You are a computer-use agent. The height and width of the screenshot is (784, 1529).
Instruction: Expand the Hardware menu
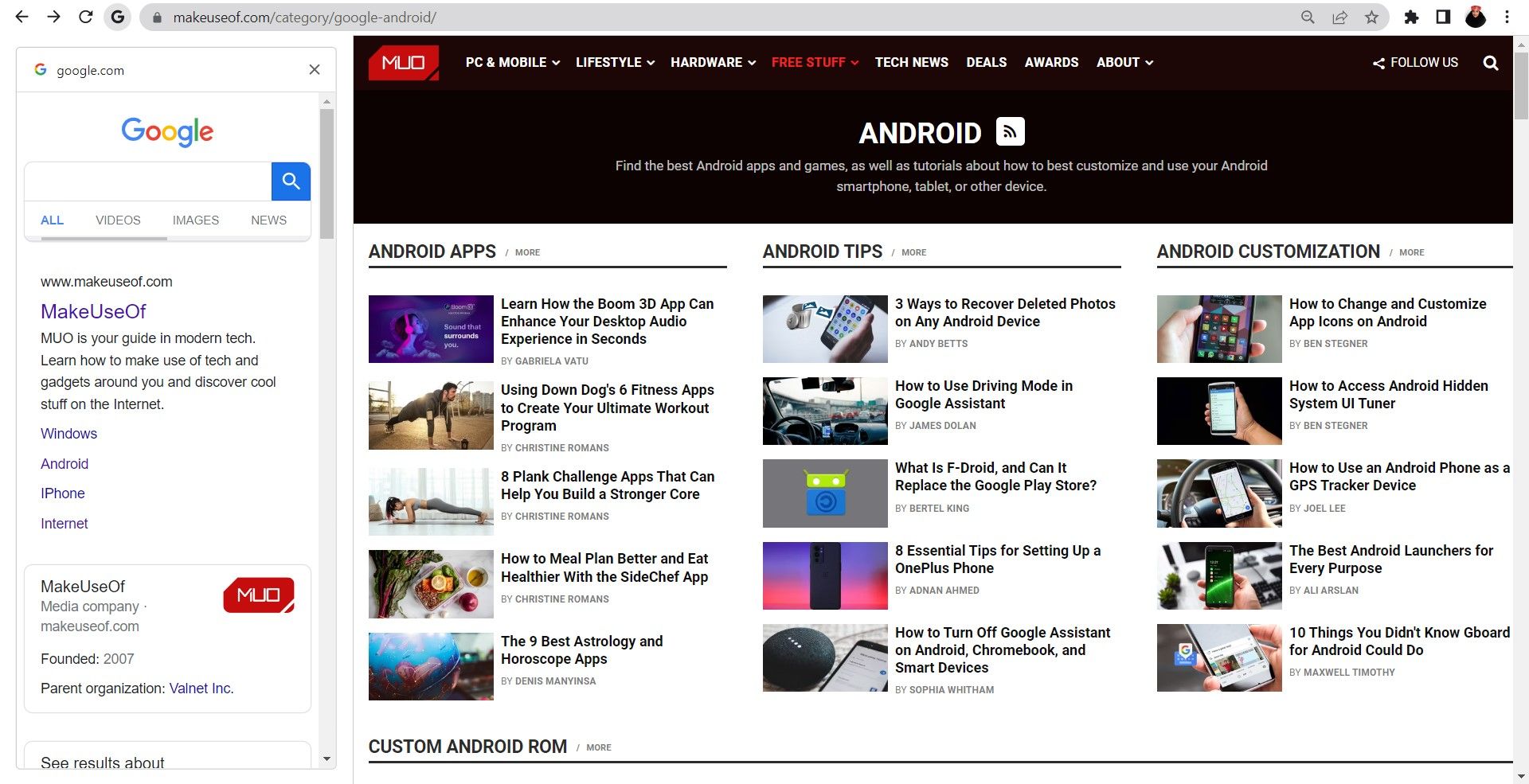[x=713, y=62]
